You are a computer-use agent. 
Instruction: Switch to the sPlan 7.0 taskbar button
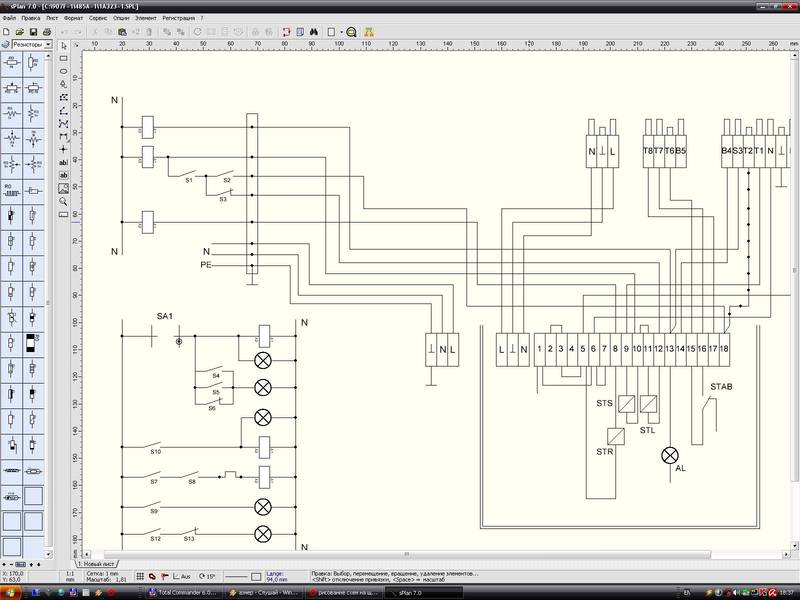[423, 593]
